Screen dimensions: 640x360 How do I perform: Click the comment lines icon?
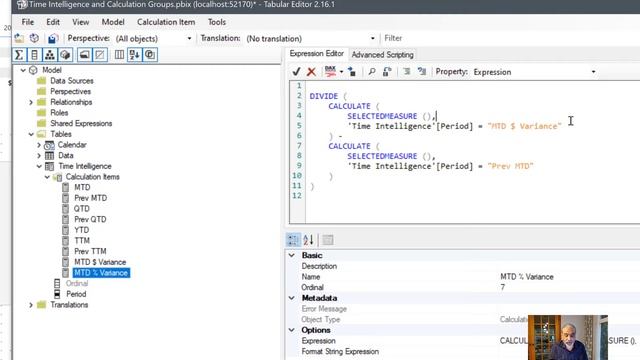[407, 72]
